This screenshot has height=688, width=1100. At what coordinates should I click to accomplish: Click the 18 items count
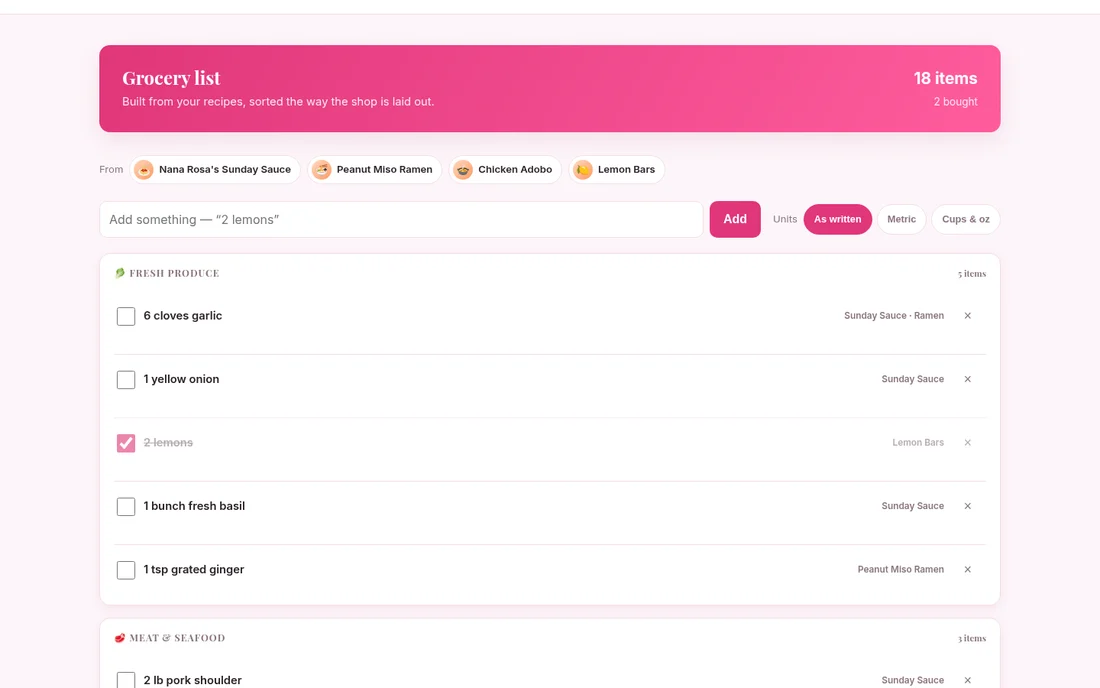click(x=945, y=79)
